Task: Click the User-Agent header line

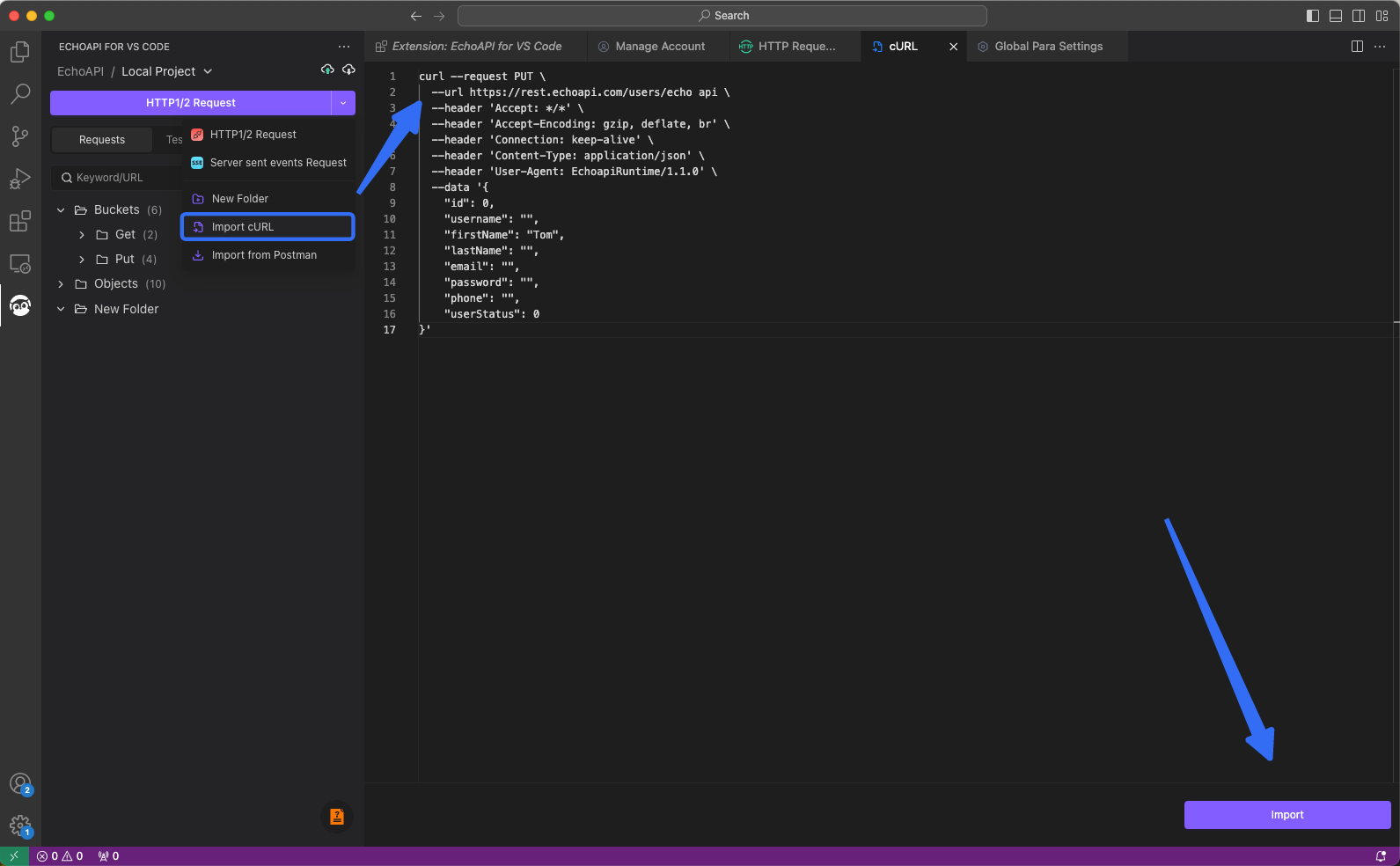Action: coord(575,172)
